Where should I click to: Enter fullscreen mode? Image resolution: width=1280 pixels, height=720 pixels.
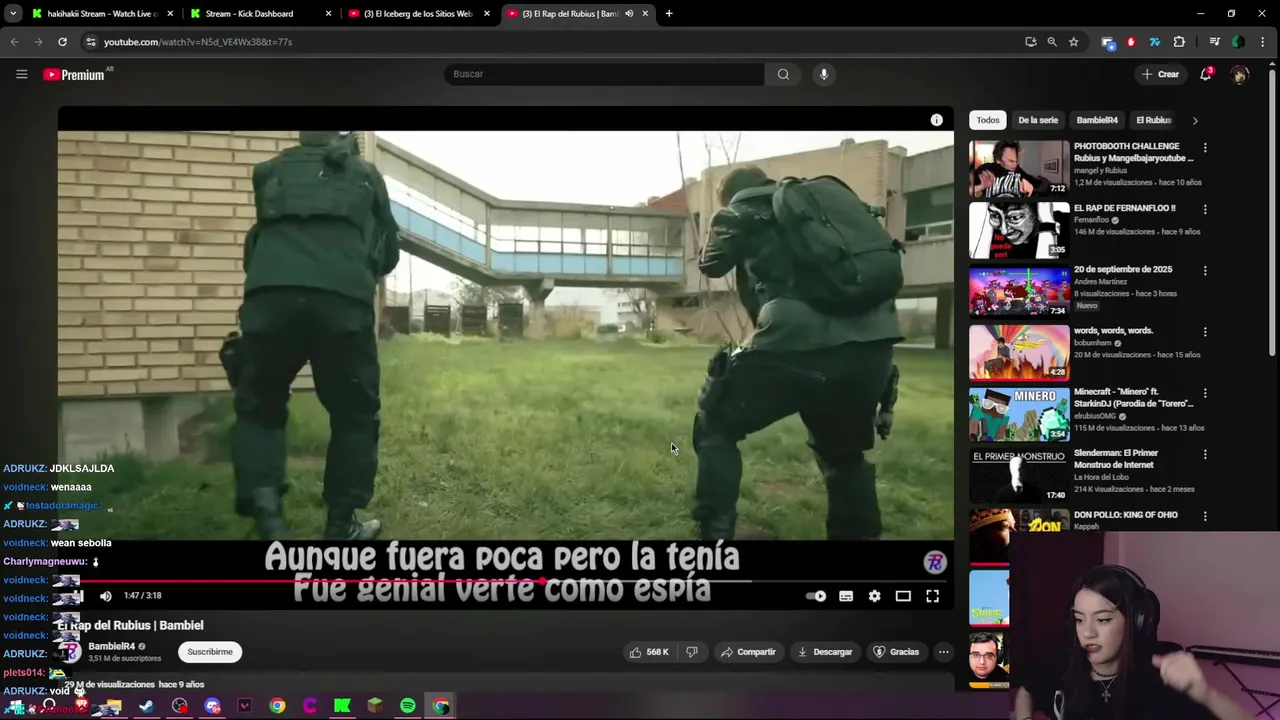(x=932, y=596)
